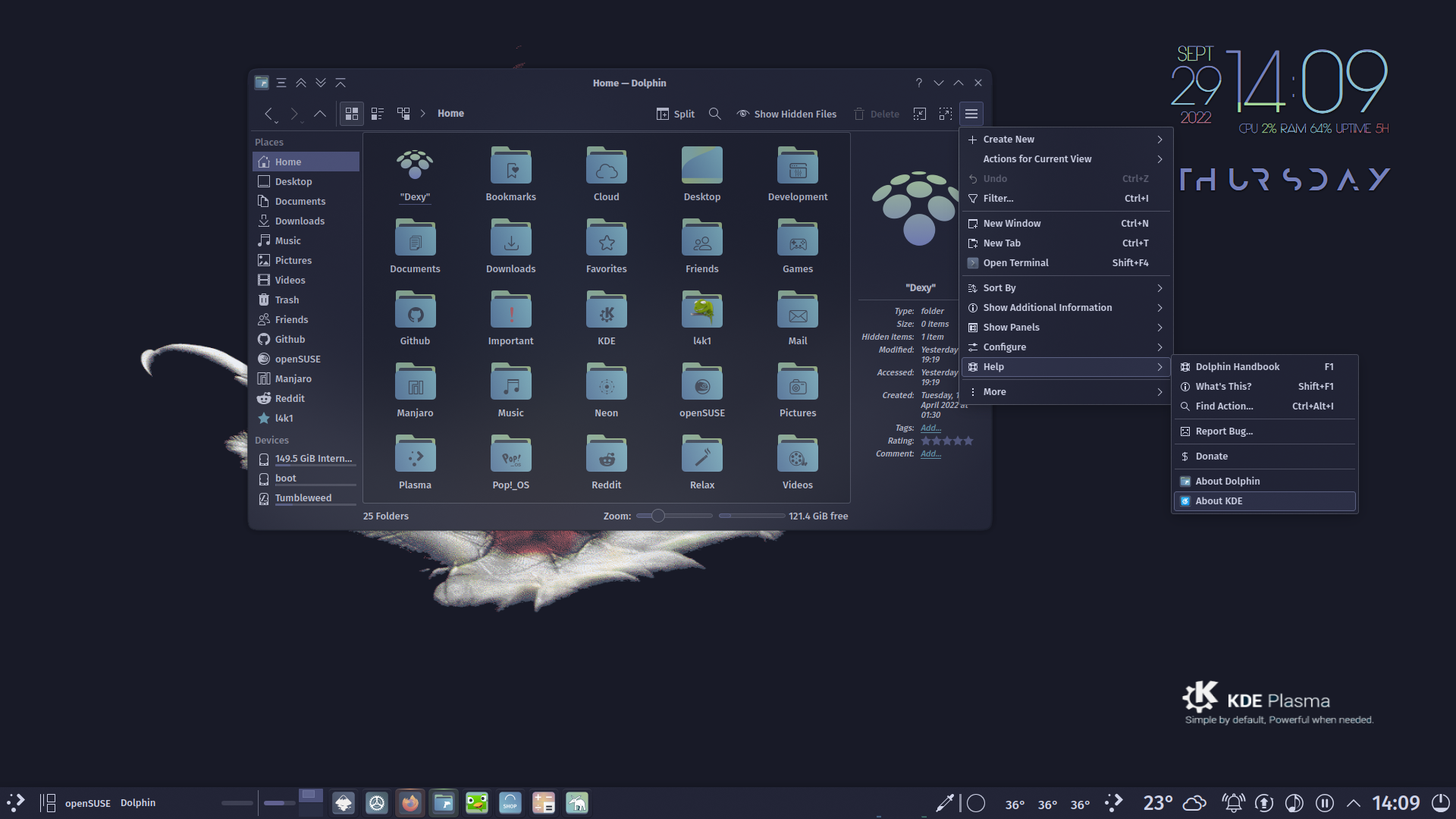This screenshot has height=819, width=1456.
Task: Click the help question mark in titlebar
Action: pyautogui.click(x=918, y=83)
